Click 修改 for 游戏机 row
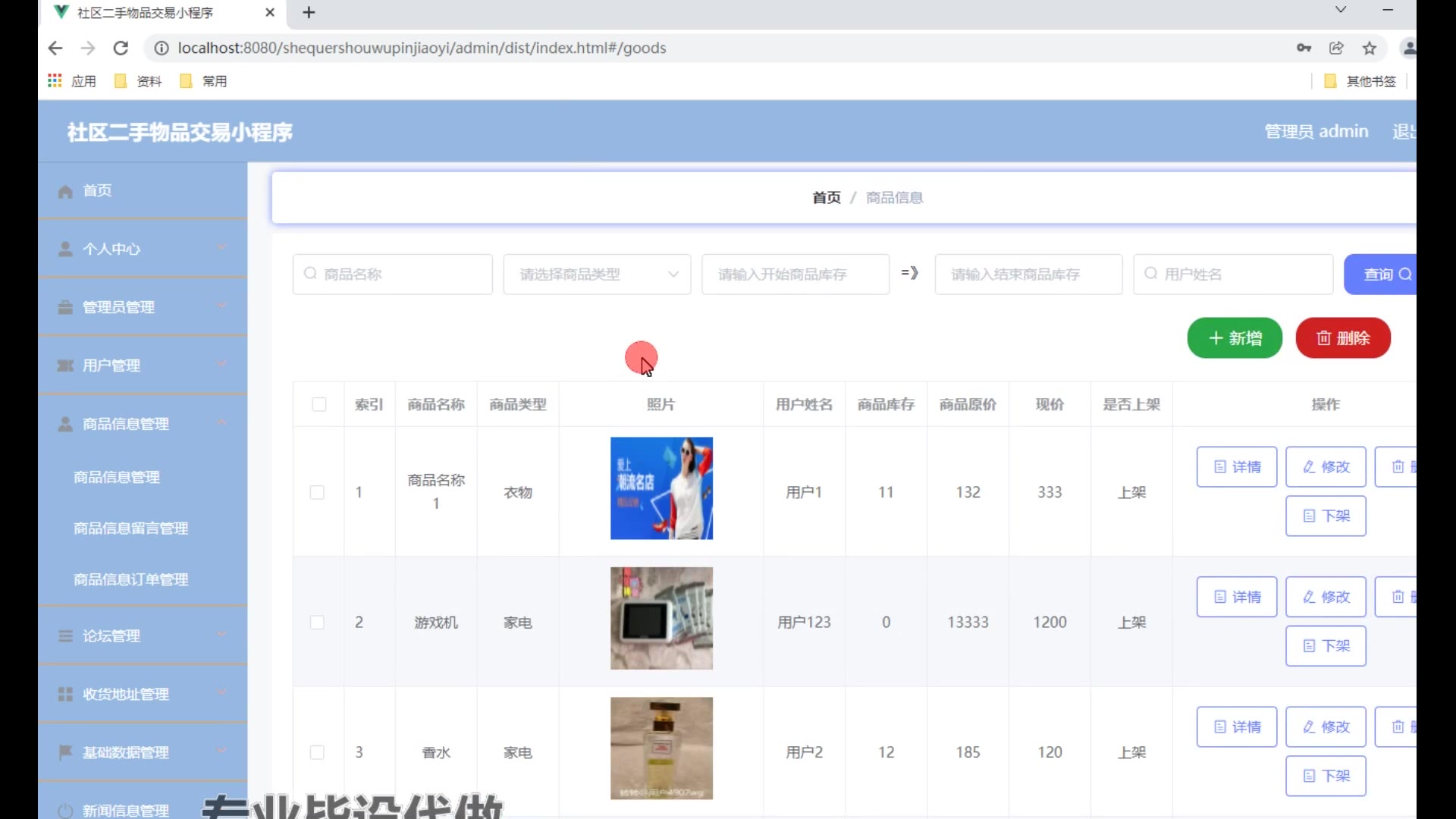 pos(1326,597)
